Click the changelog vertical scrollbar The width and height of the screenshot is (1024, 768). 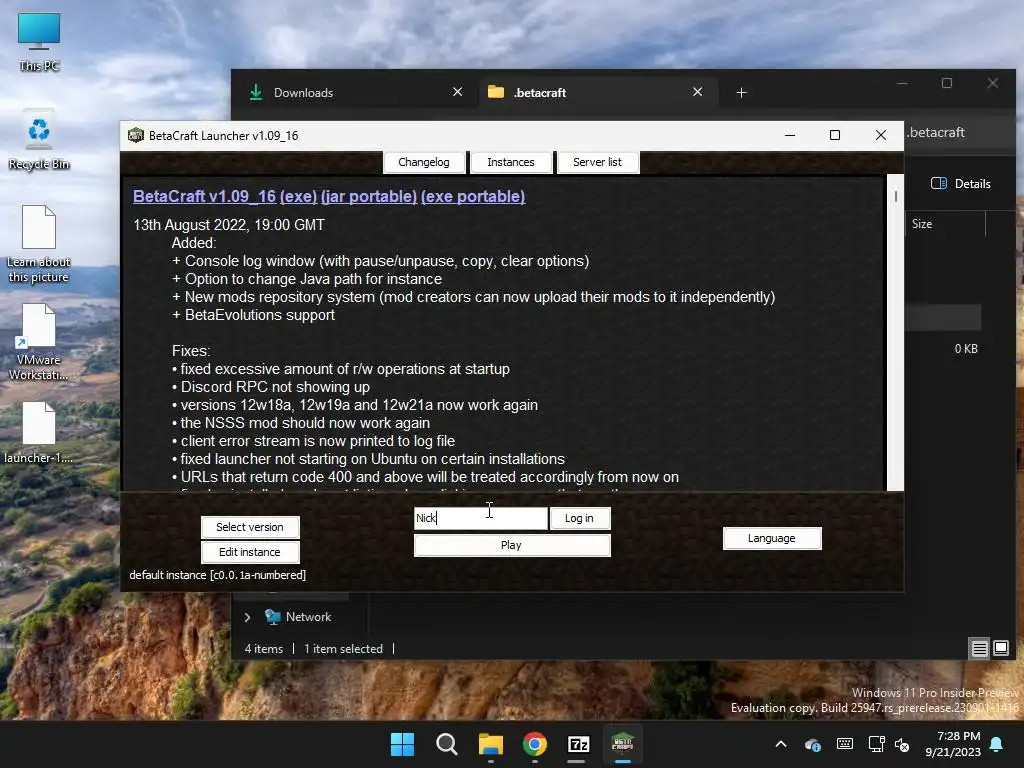pyautogui.click(x=895, y=332)
